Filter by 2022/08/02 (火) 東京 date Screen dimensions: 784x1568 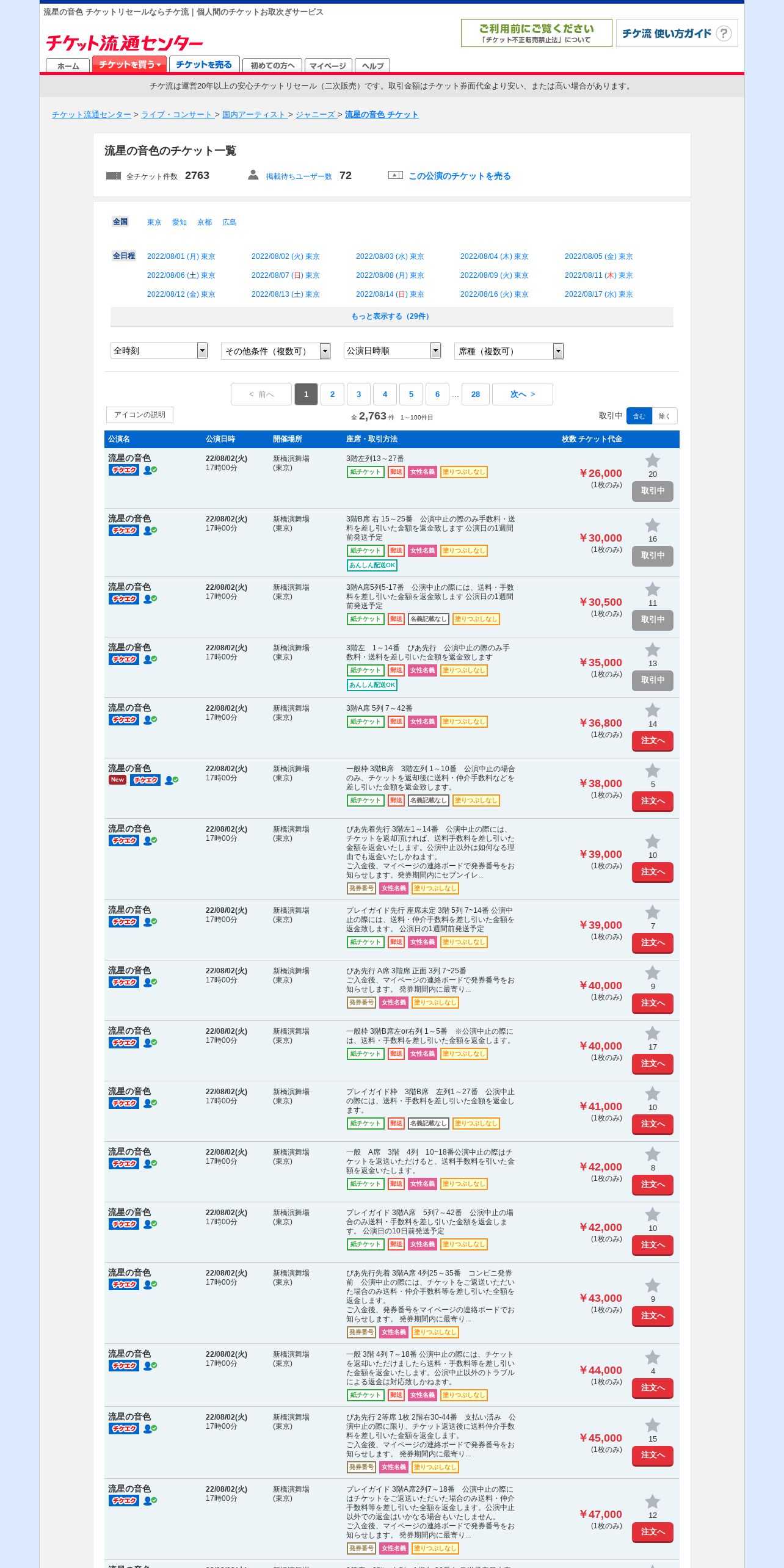coord(286,256)
